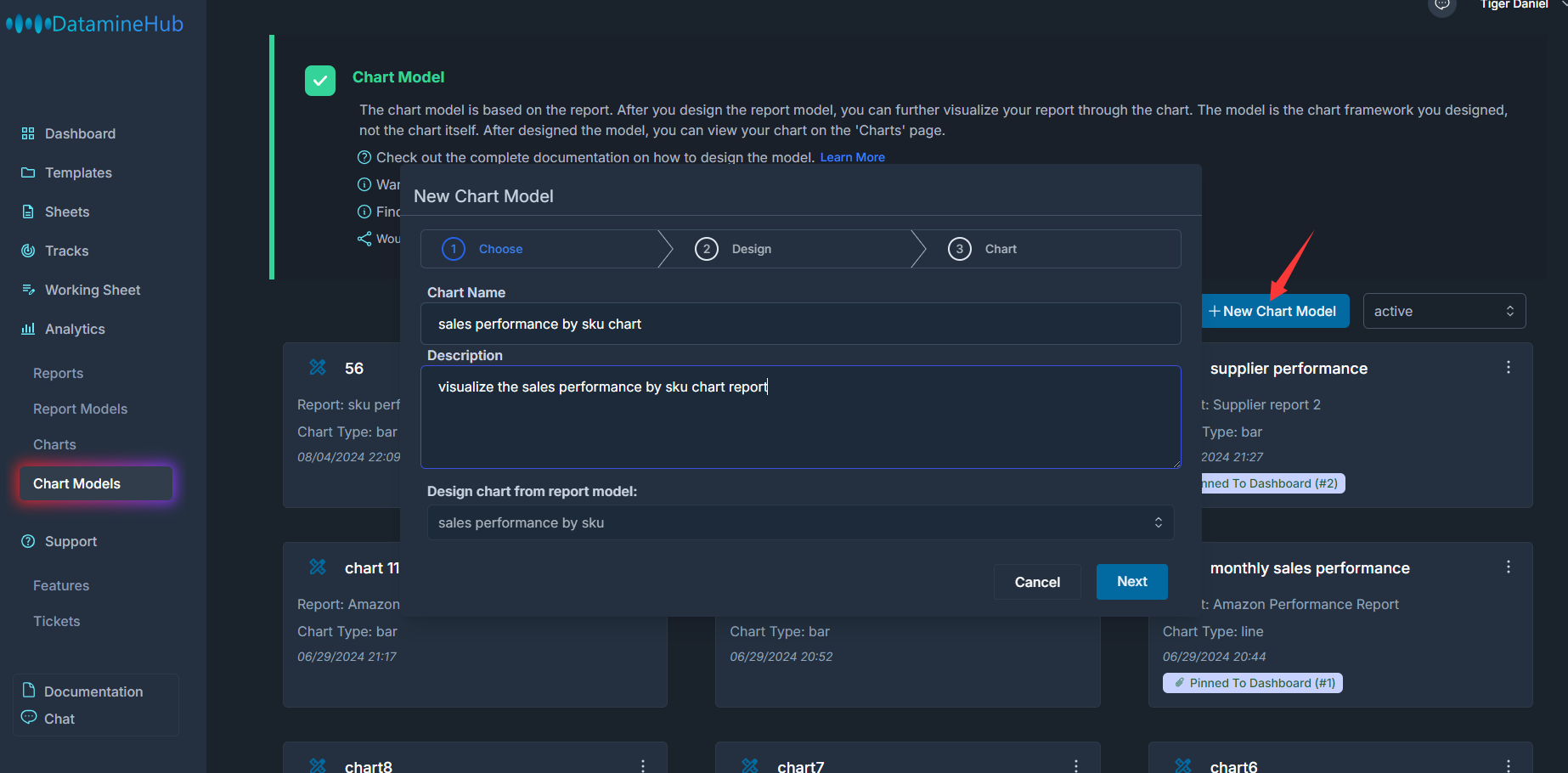Click Next in the New Chart Model dialog
The width and height of the screenshot is (1568, 773).
(1132, 582)
